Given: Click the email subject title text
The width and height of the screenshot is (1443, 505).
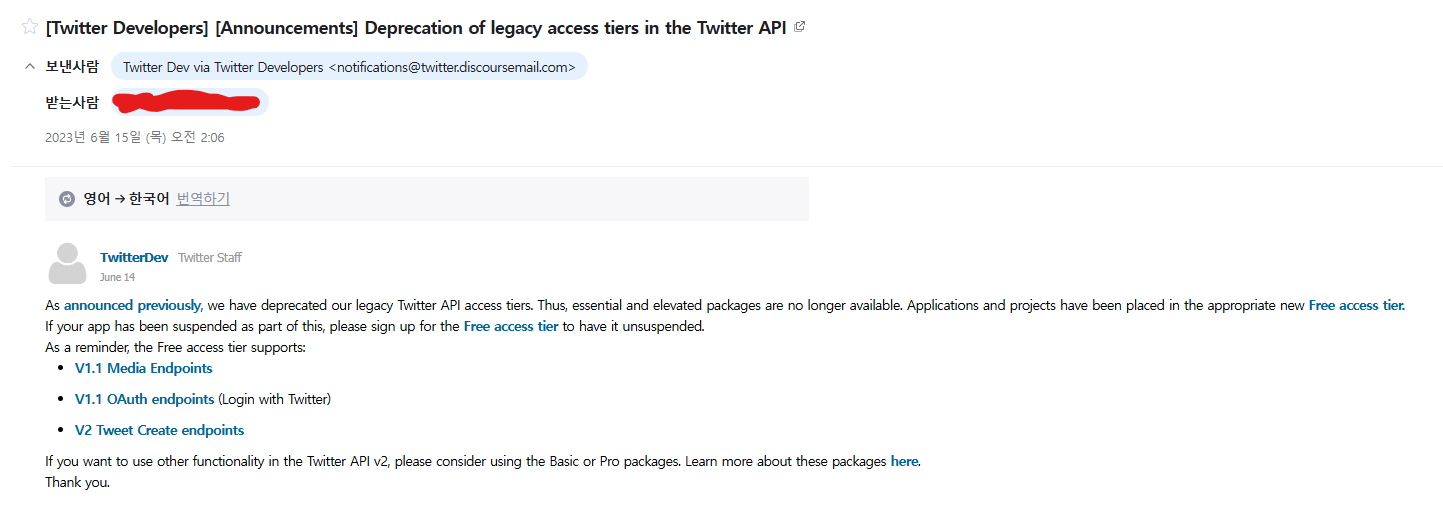Looking at the screenshot, I should [x=416, y=27].
